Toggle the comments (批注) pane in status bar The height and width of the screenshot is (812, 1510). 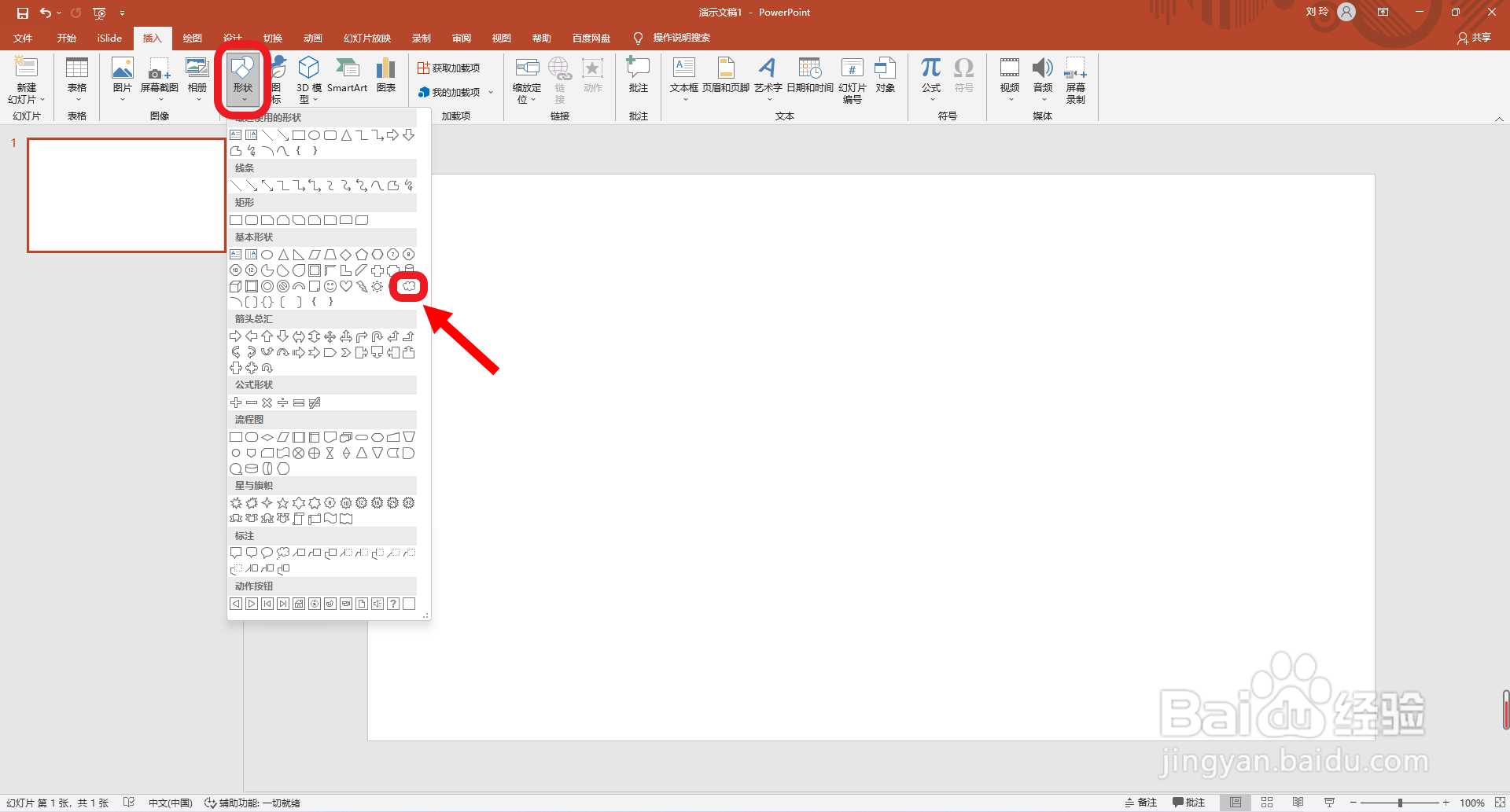pyautogui.click(x=1188, y=803)
